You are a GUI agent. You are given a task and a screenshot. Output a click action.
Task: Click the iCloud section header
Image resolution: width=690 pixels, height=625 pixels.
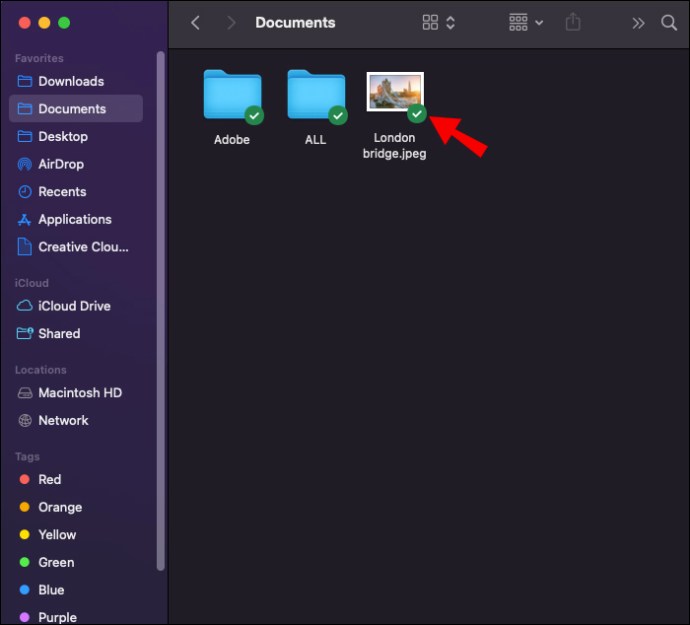pos(32,283)
